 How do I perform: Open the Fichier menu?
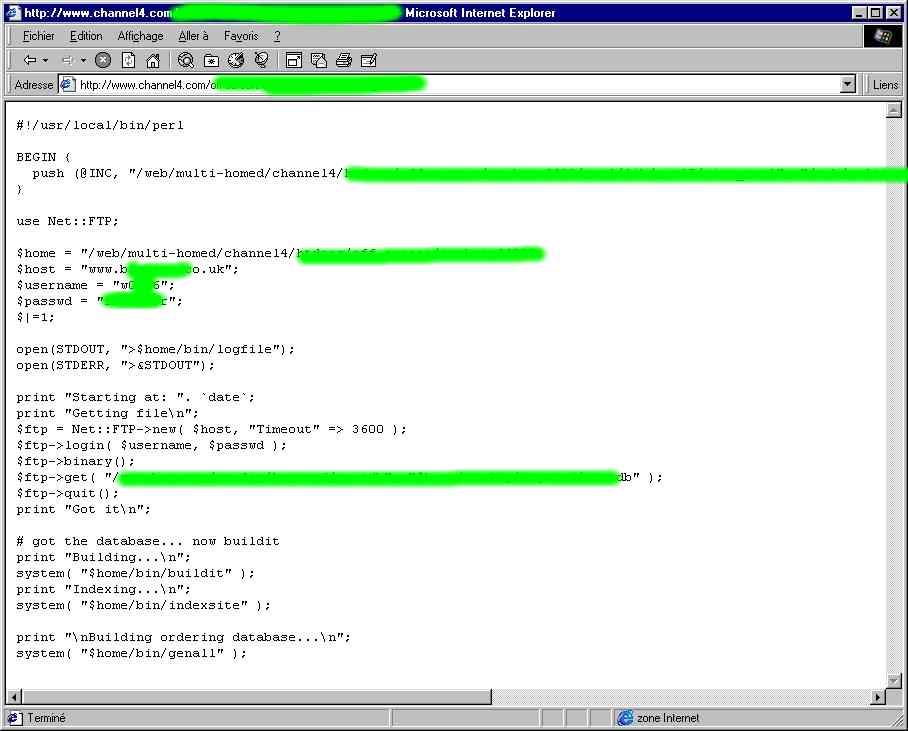point(38,36)
